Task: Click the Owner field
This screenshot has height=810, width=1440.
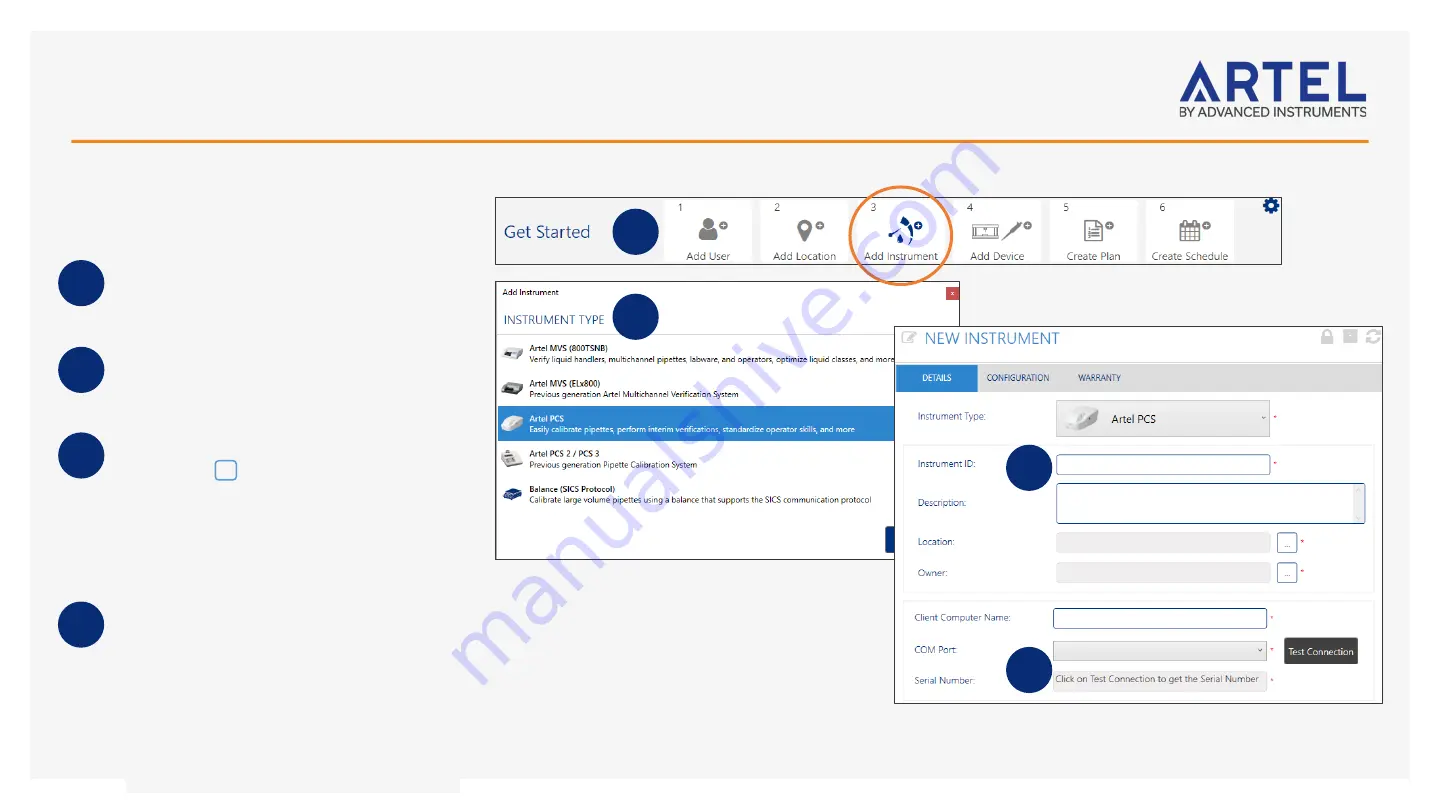Action: (1163, 573)
